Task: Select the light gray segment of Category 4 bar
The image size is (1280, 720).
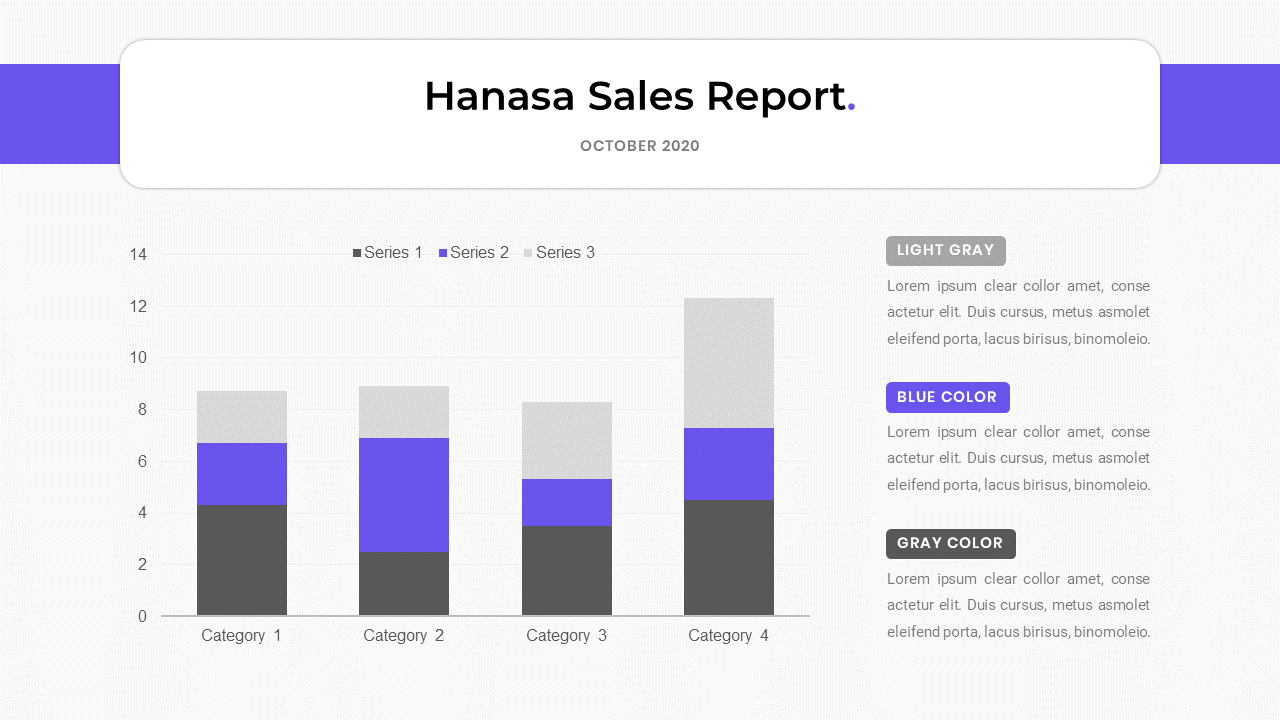Action: [729, 362]
